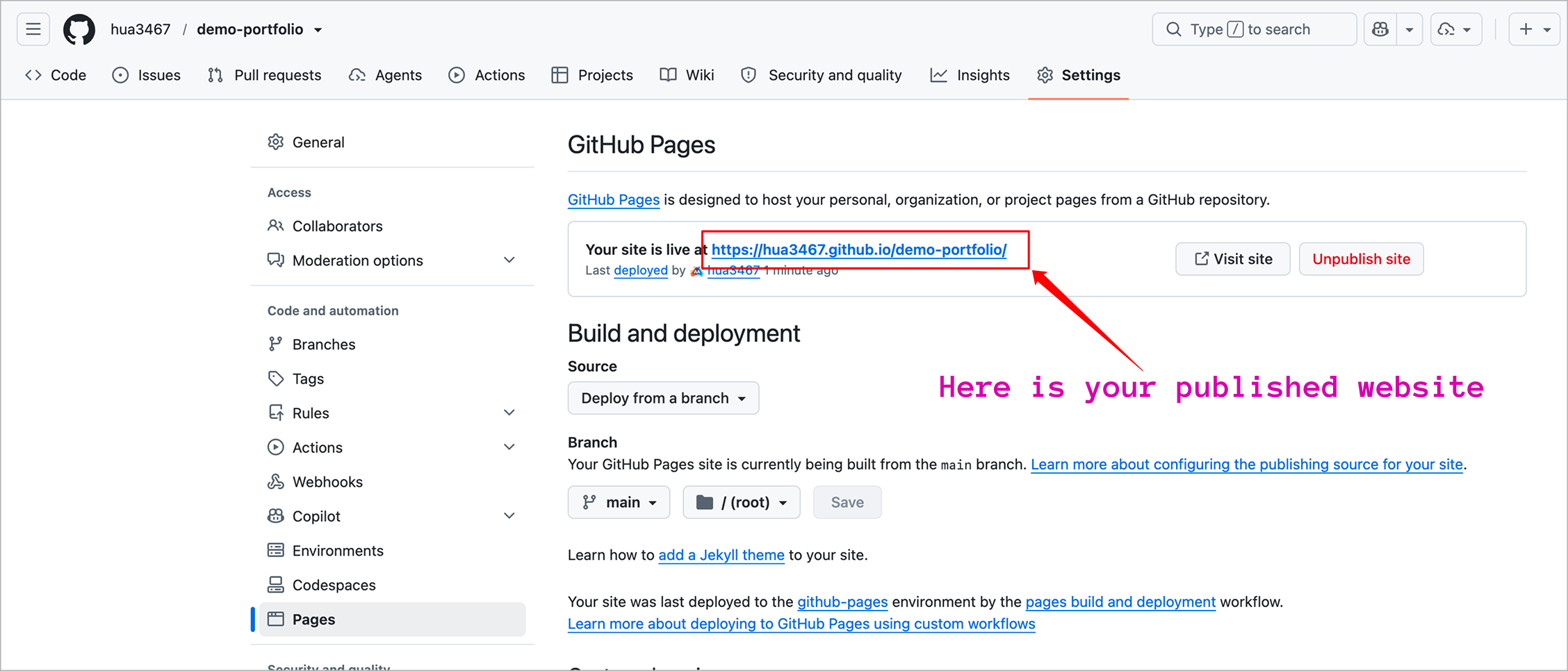This screenshot has width=1568, height=671.
Task: Click the Moderation options comment icon
Action: coord(276,260)
